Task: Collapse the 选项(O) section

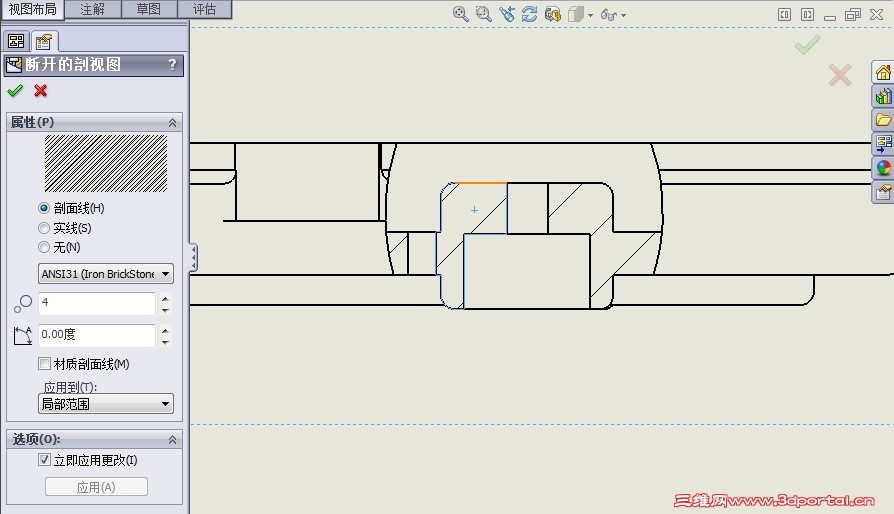Action: (x=172, y=439)
